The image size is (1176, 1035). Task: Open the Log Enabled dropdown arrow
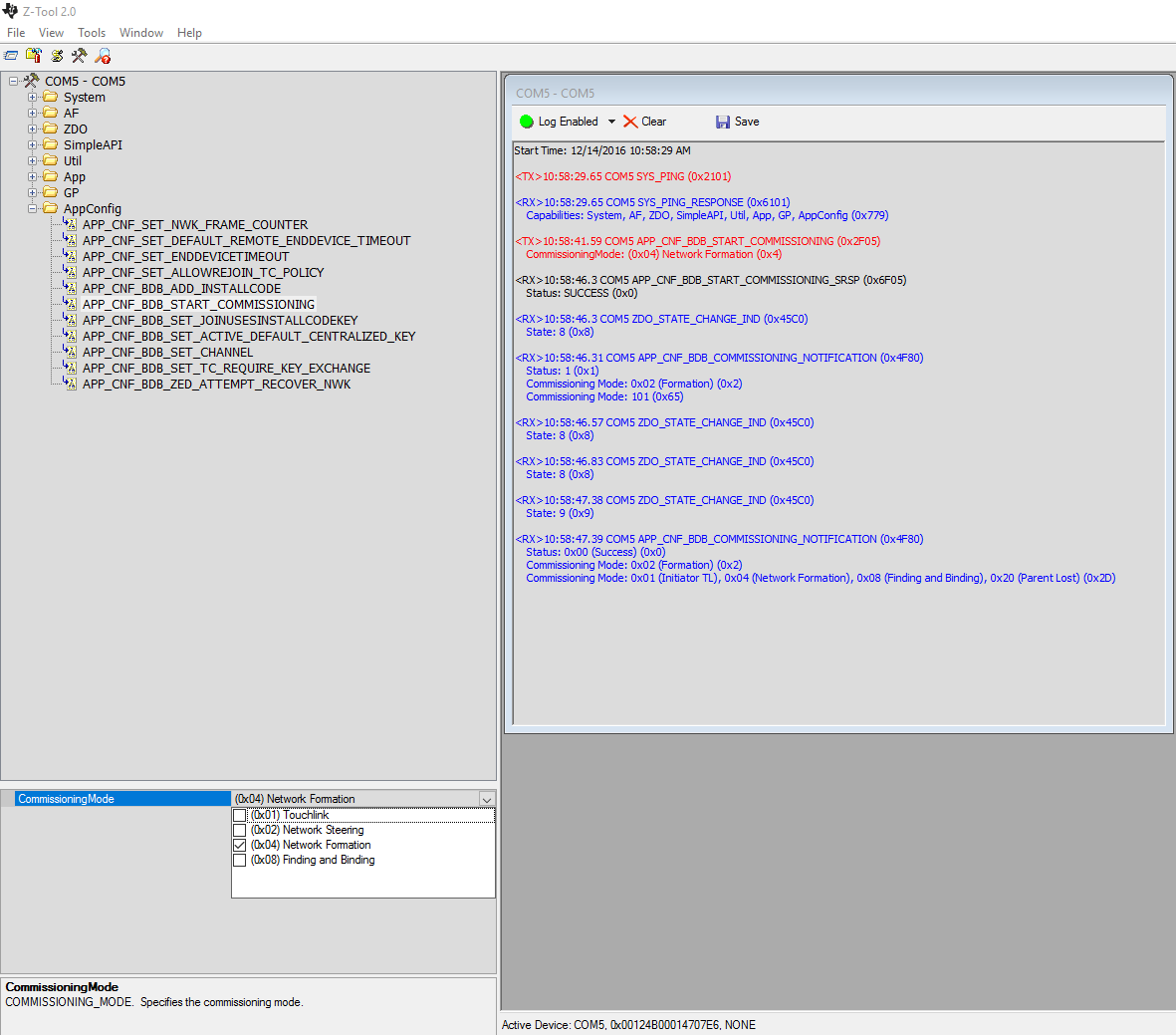[x=611, y=122]
